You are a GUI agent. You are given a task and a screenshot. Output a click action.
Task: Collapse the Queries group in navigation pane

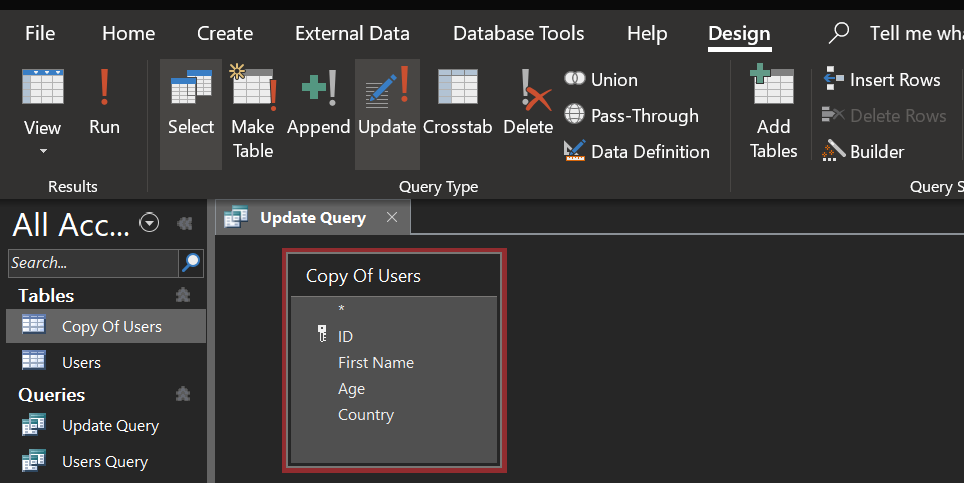182,394
